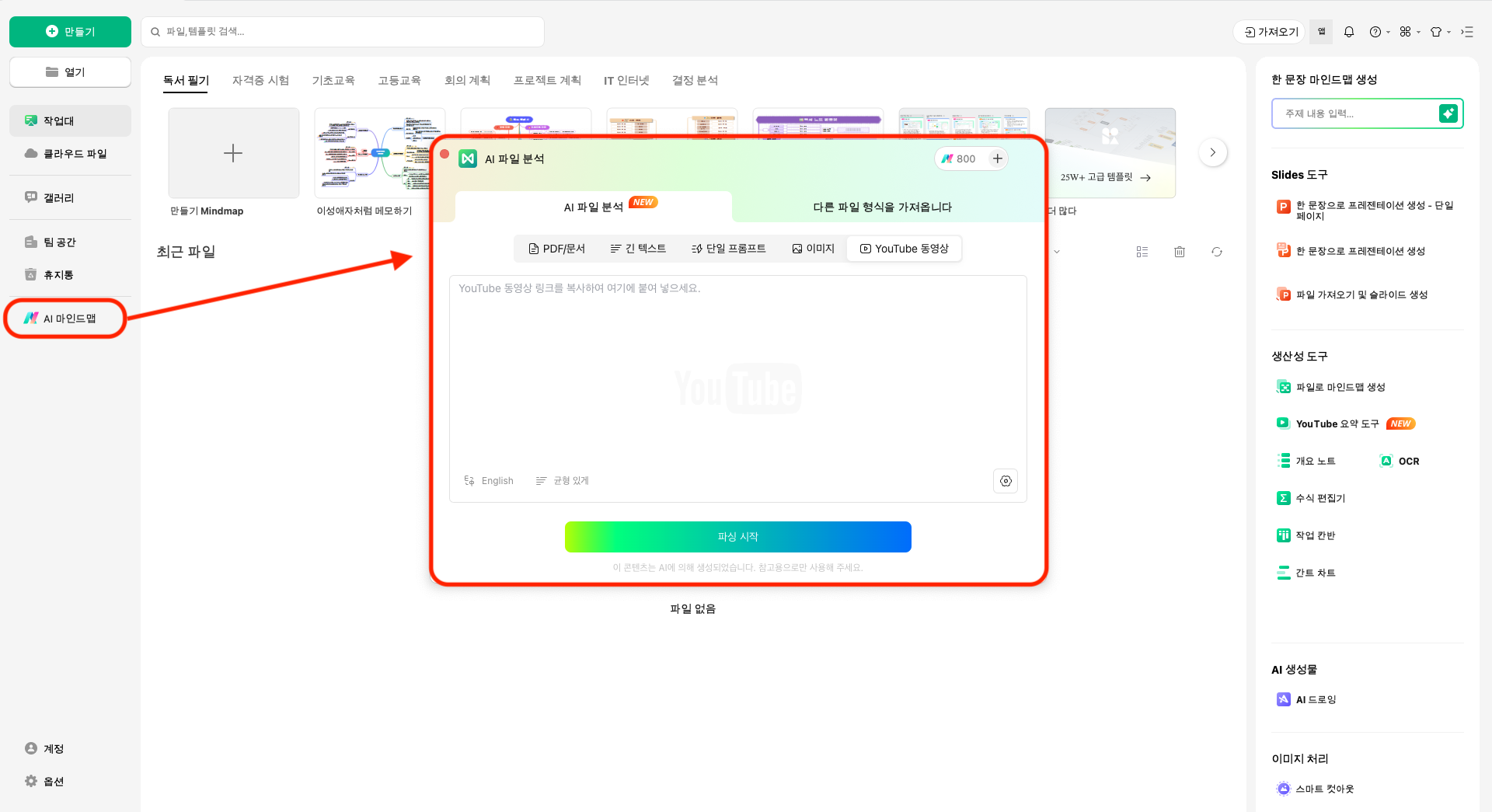Open the OCR tool
Image resolution: width=1492 pixels, height=812 pixels.
pyautogui.click(x=1408, y=461)
